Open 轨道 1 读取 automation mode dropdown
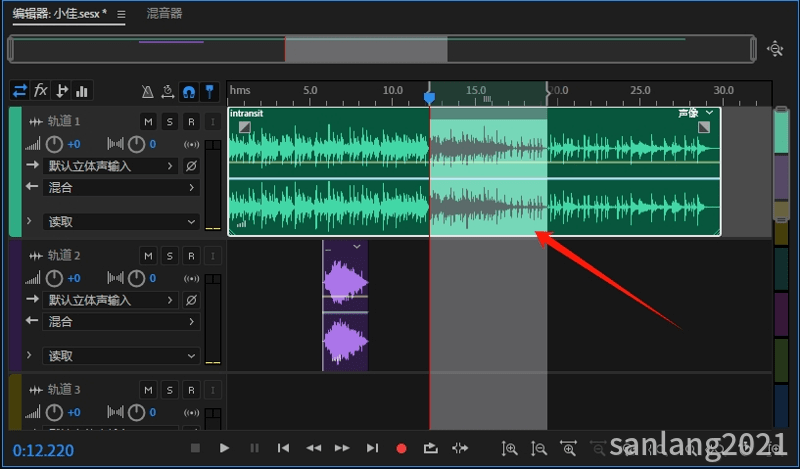Screen dimensions: 800x469 tap(121, 222)
